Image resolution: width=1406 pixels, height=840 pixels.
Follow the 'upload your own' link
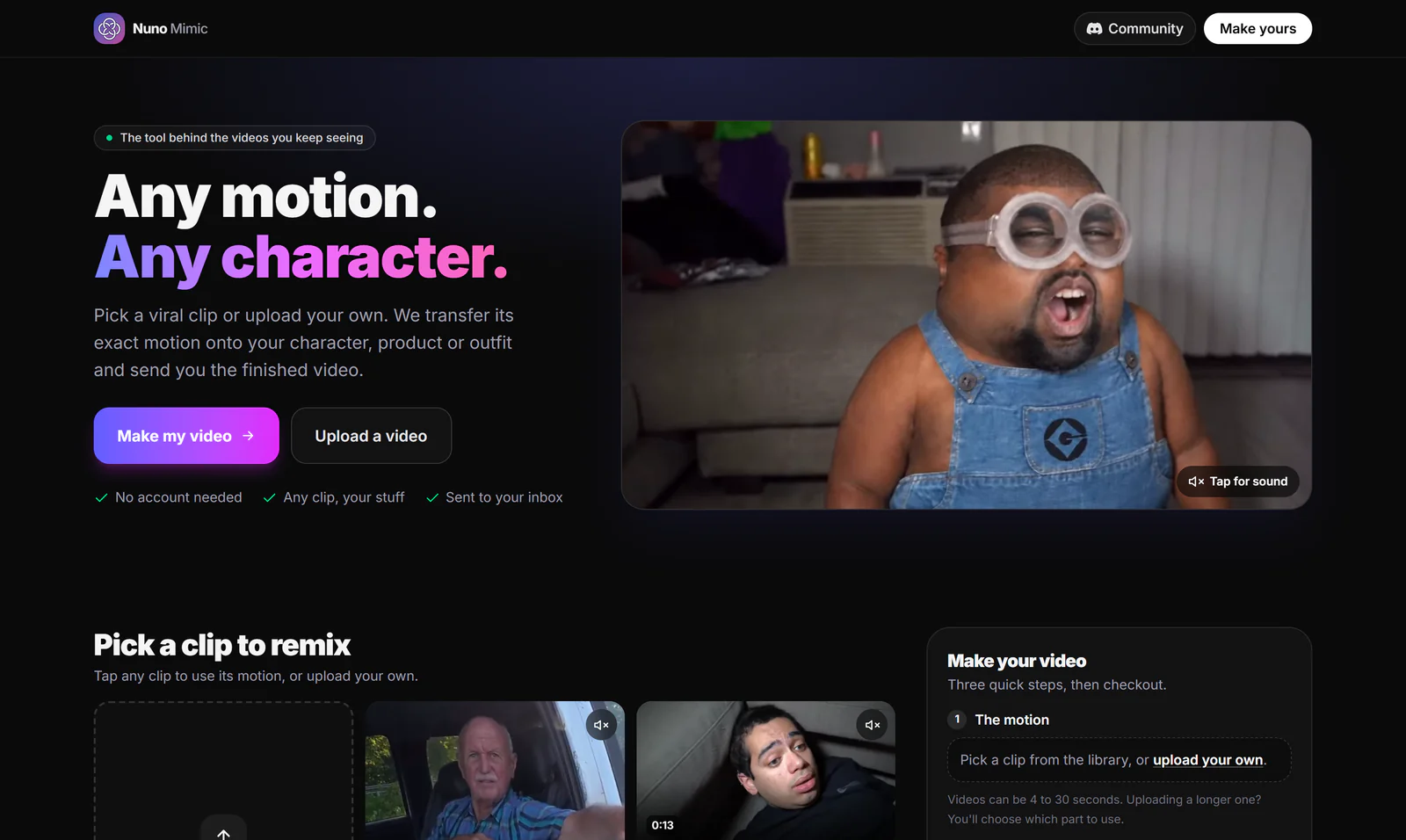(x=1207, y=760)
